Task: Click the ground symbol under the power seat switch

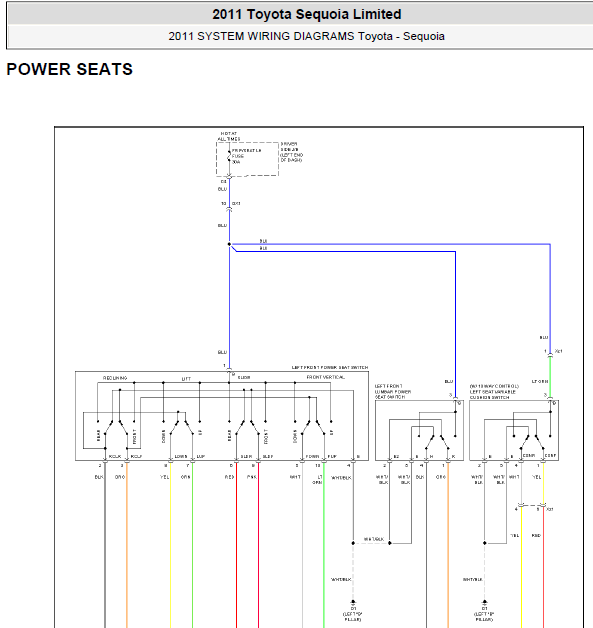Action: 353,602
